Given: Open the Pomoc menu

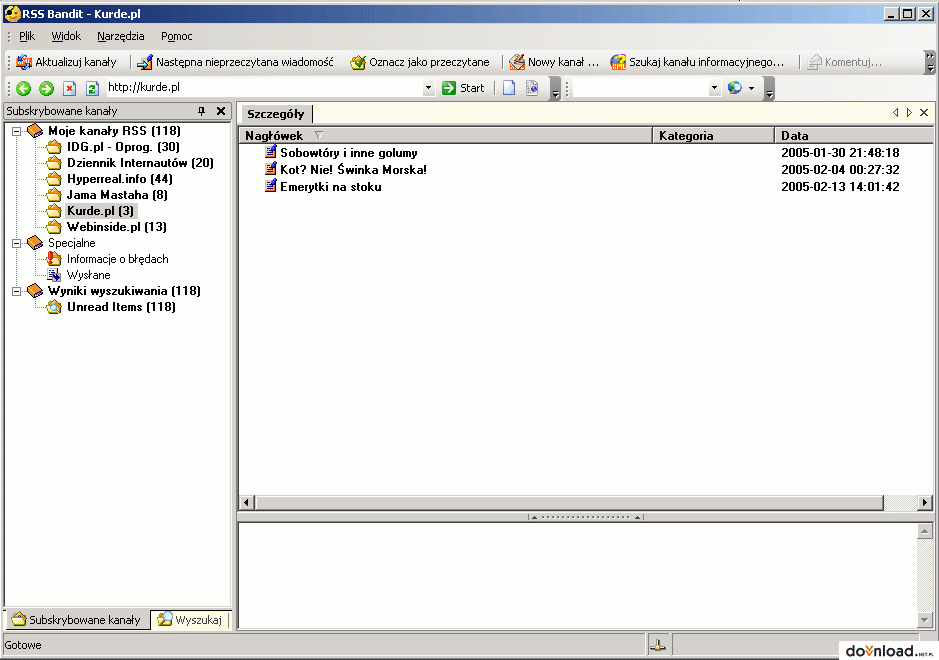Looking at the screenshot, I should (177, 36).
